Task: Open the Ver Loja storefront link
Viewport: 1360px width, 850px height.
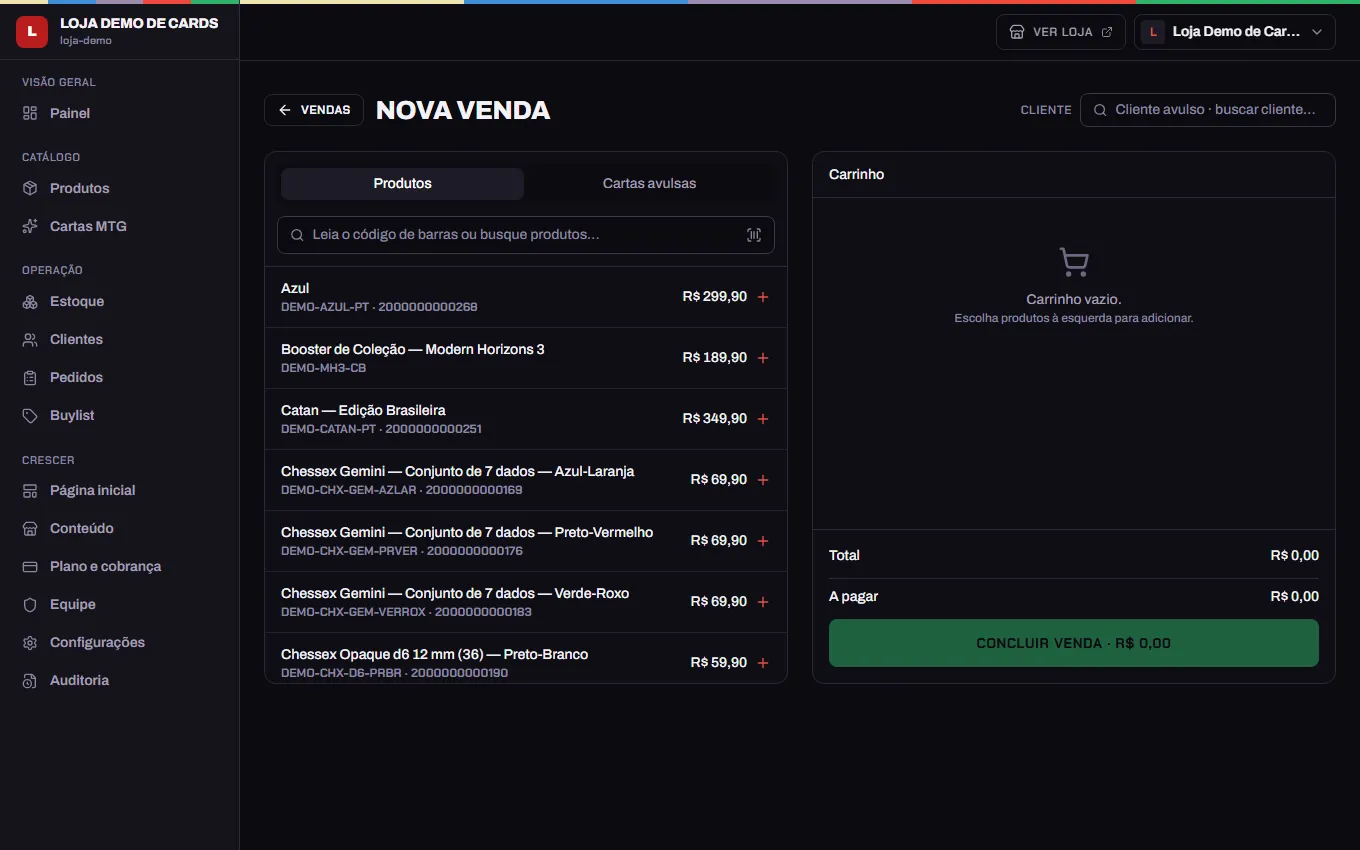Action: click(1061, 32)
